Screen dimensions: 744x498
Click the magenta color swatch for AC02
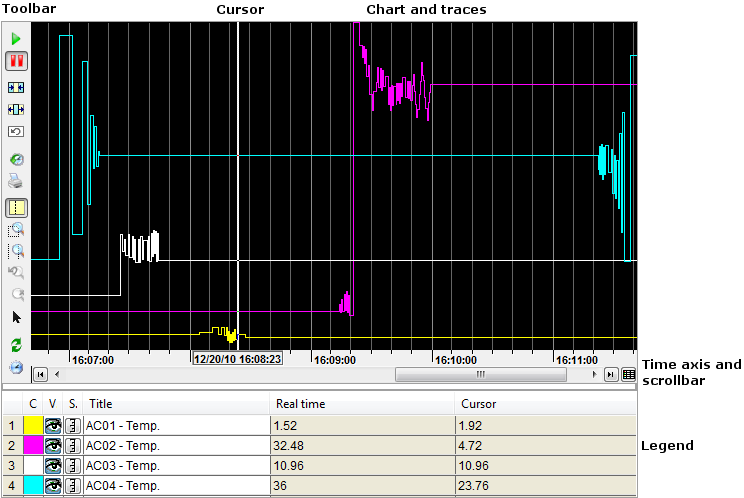click(33, 445)
